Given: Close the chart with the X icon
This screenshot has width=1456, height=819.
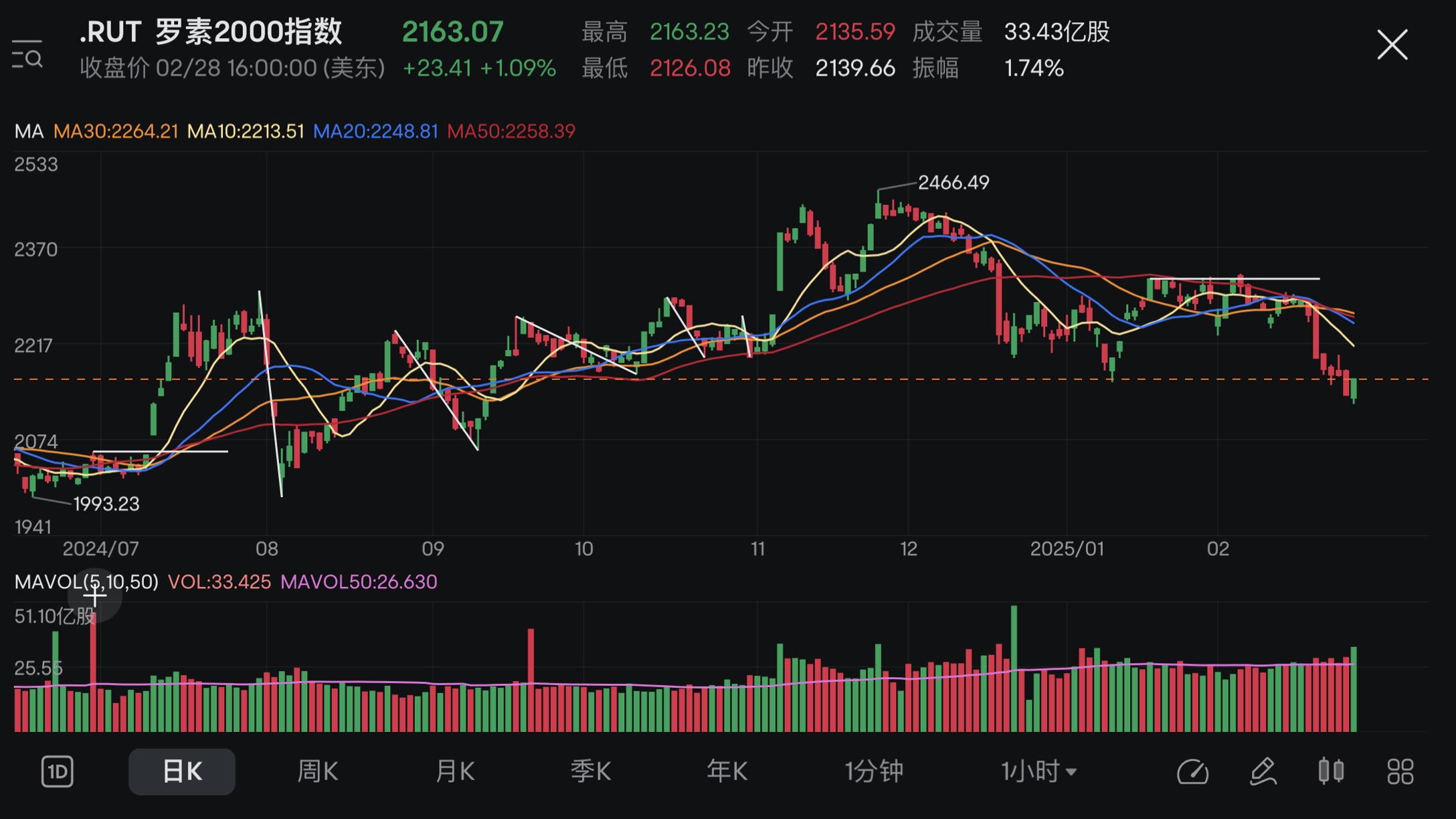Looking at the screenshot, I should [x=1392, y=45].
